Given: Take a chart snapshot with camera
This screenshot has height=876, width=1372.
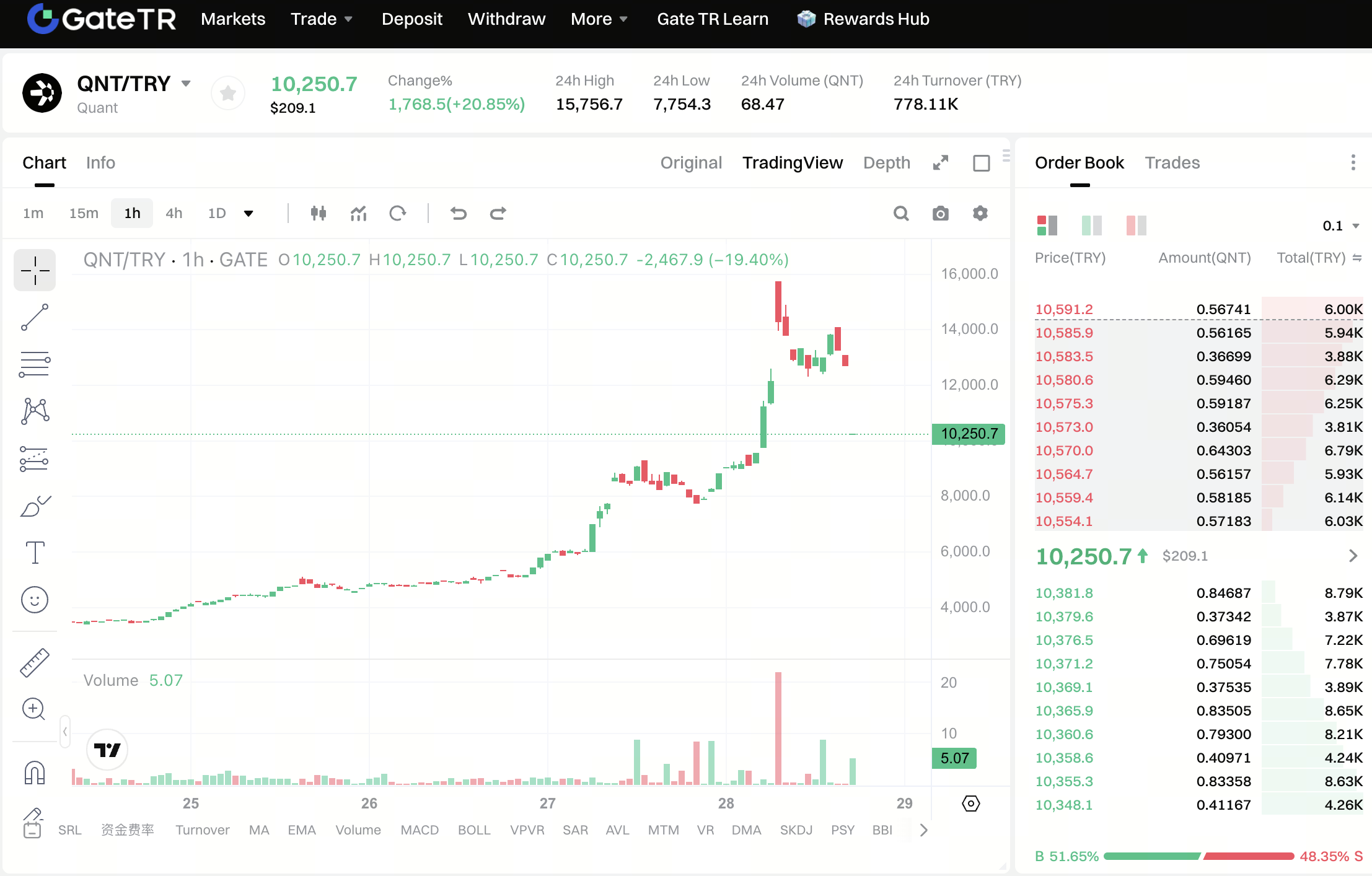Looking at the screenshot, I should coord(941,213).
